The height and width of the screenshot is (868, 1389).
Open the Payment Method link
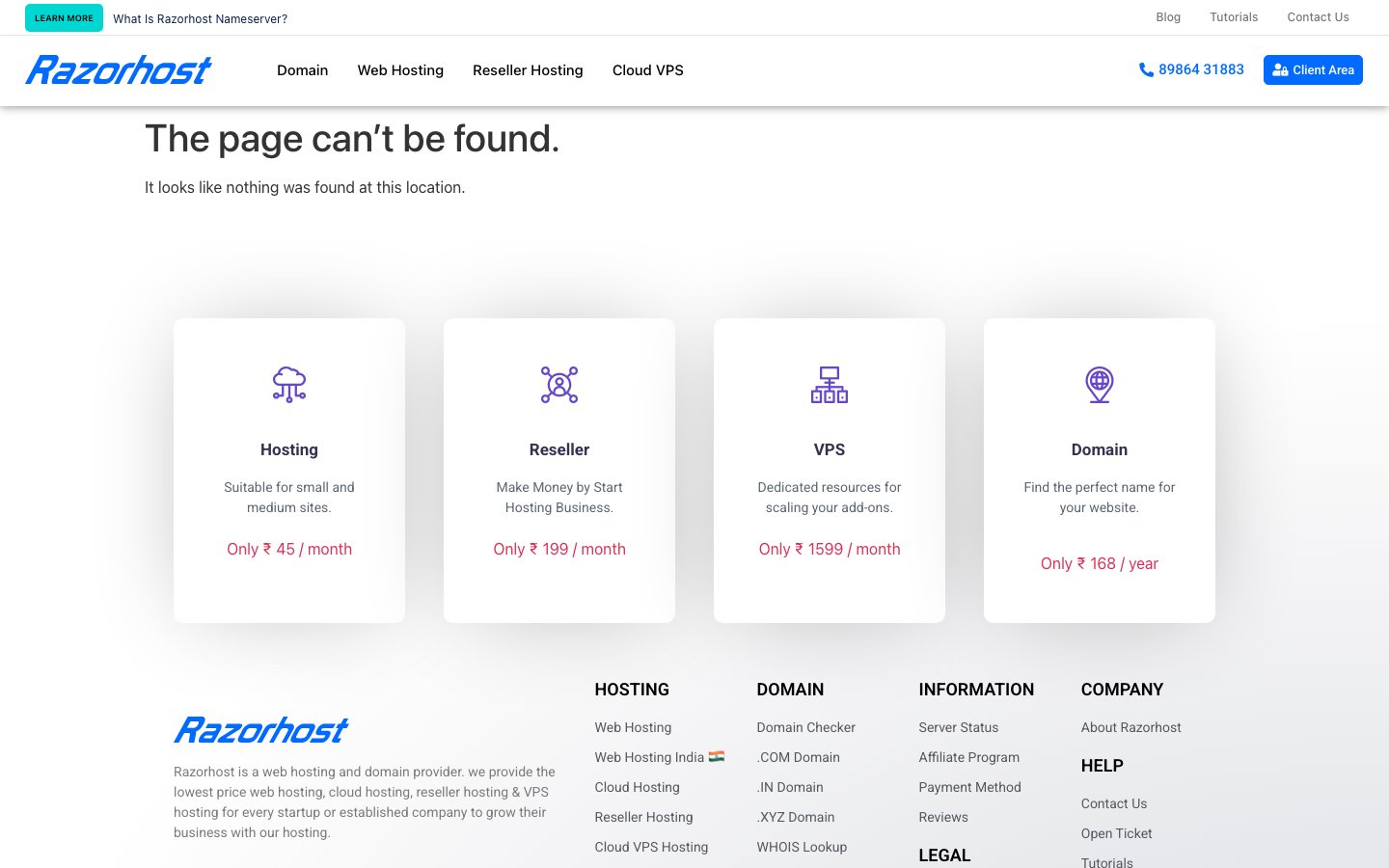pos(969,787)
